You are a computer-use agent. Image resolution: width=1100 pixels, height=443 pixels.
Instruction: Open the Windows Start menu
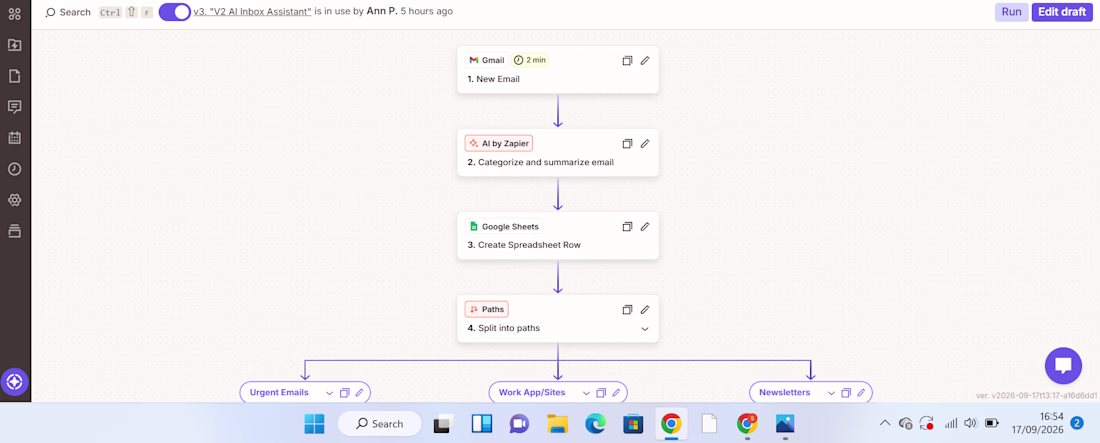pos(314,423)
